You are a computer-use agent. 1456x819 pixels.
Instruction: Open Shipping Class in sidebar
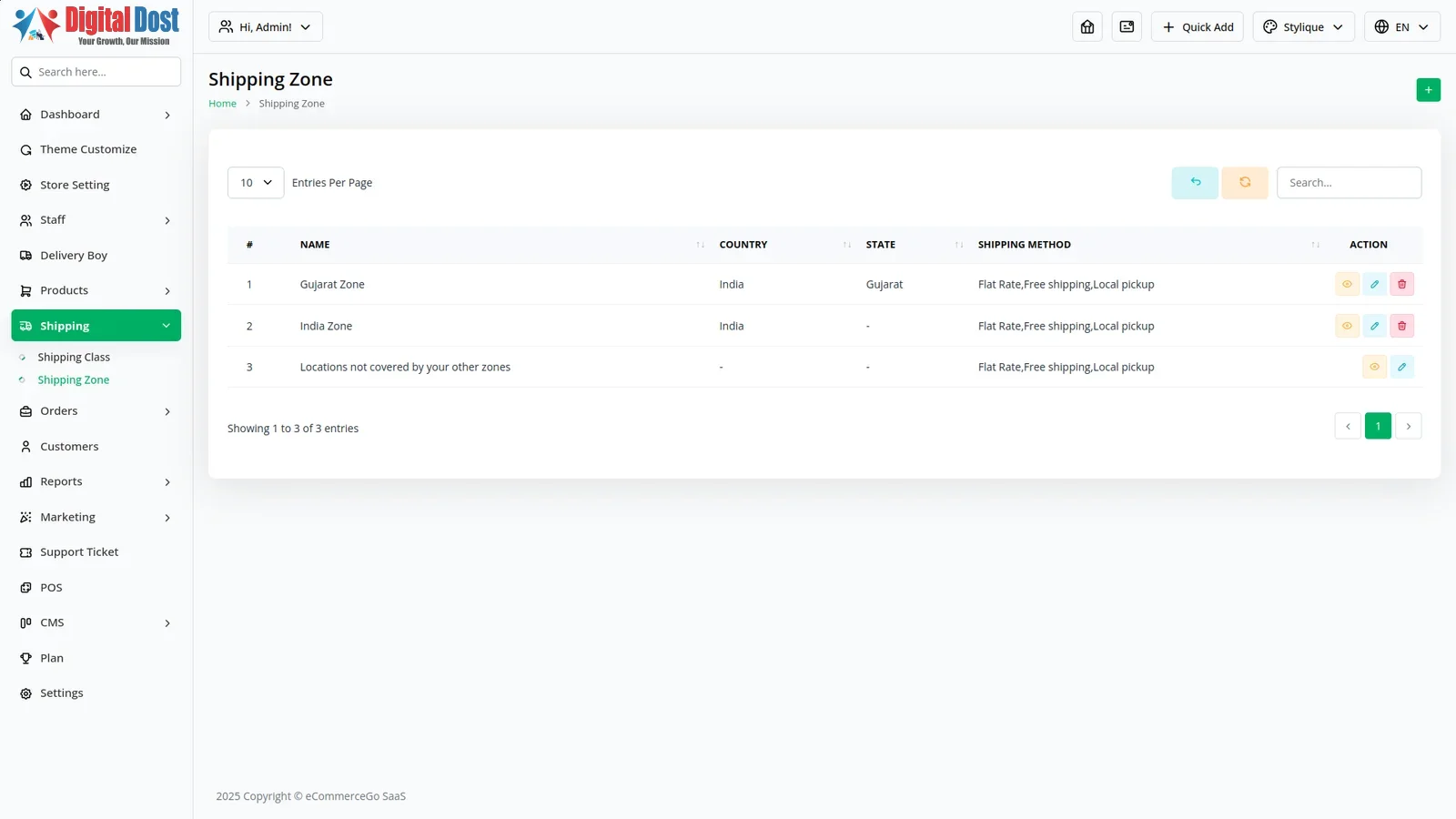pyautogui.click(x=74, y=358)
